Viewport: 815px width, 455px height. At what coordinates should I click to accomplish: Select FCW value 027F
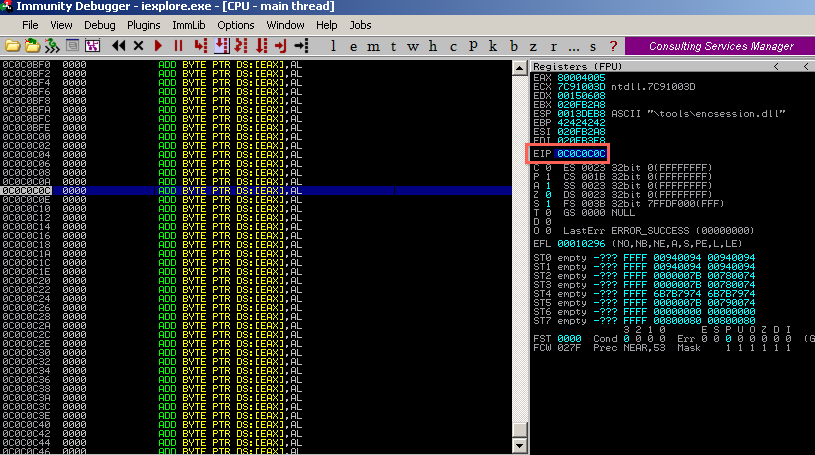[x=569, y=347]
